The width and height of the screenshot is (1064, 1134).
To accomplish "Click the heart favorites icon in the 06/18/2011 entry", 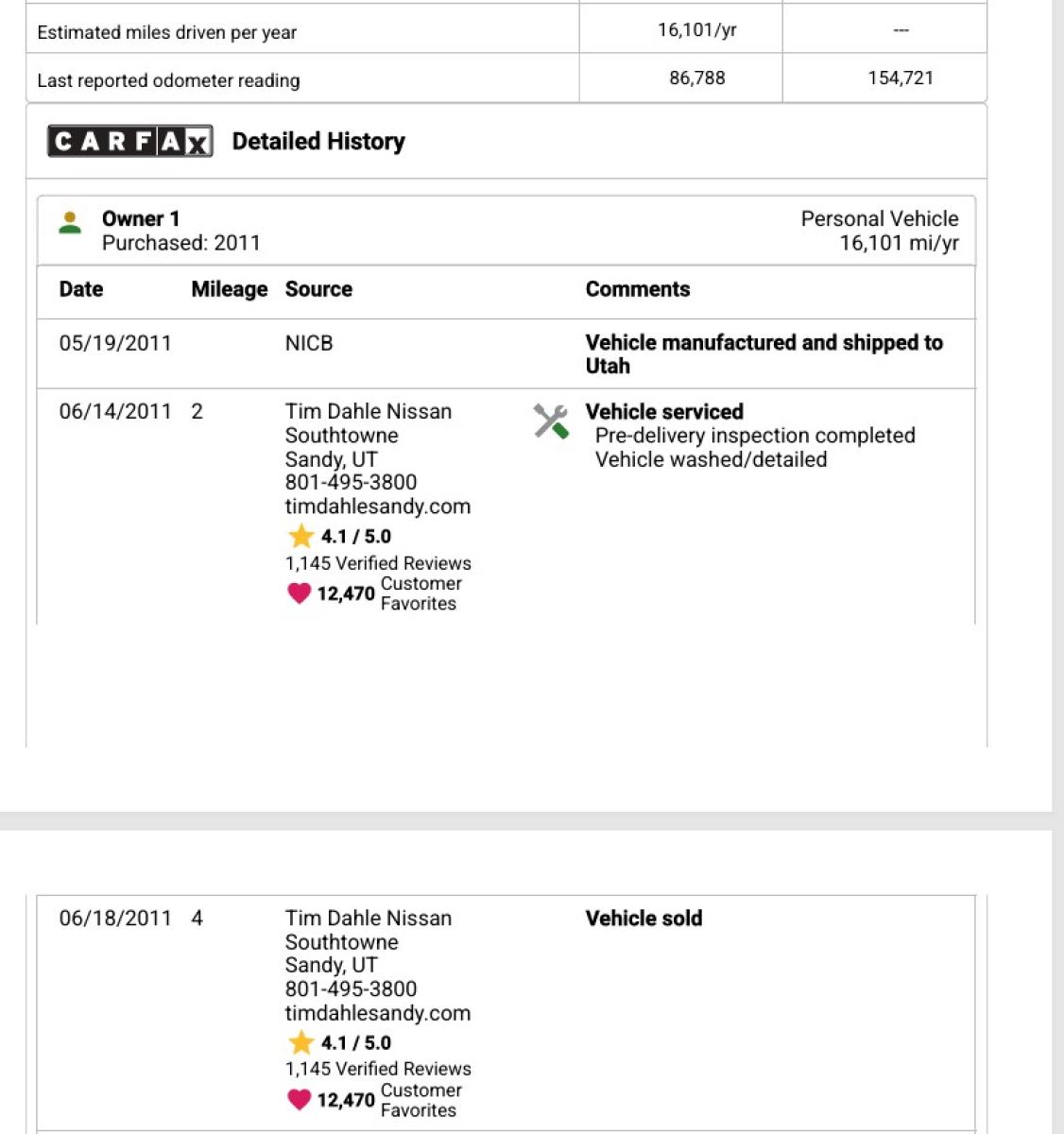I will 299,1100.
